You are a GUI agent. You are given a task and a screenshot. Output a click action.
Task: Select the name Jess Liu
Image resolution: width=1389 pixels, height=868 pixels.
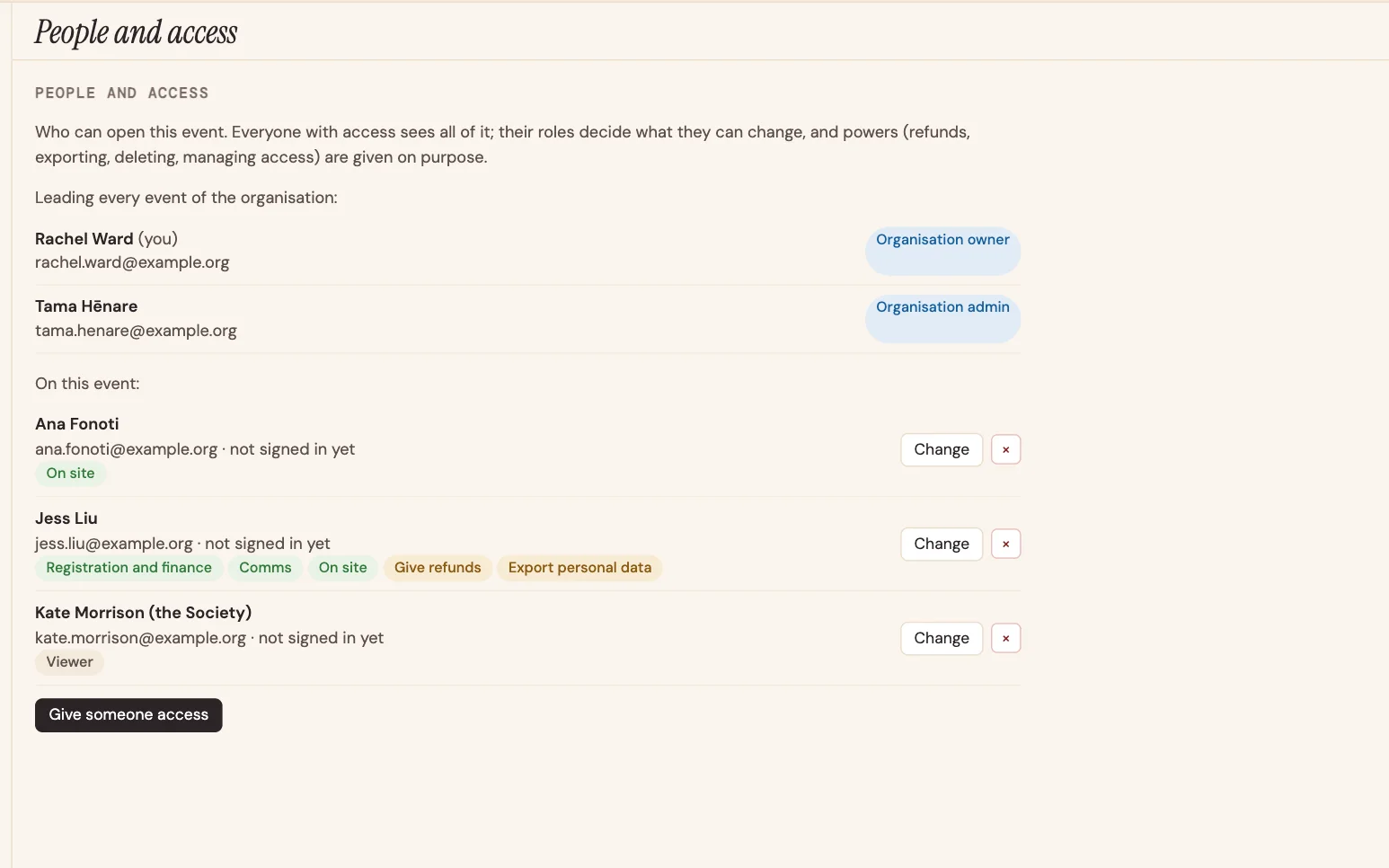click(x=66, y=518)
